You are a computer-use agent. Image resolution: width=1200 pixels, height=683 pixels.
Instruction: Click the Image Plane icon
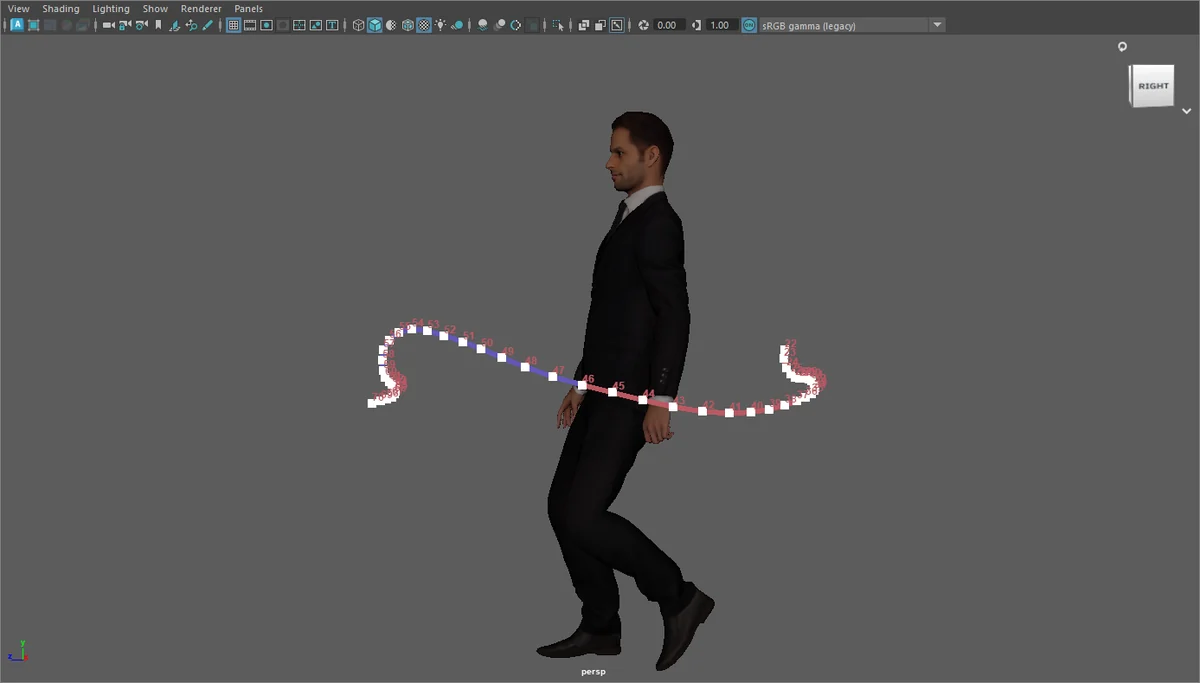tap(175, 25)
